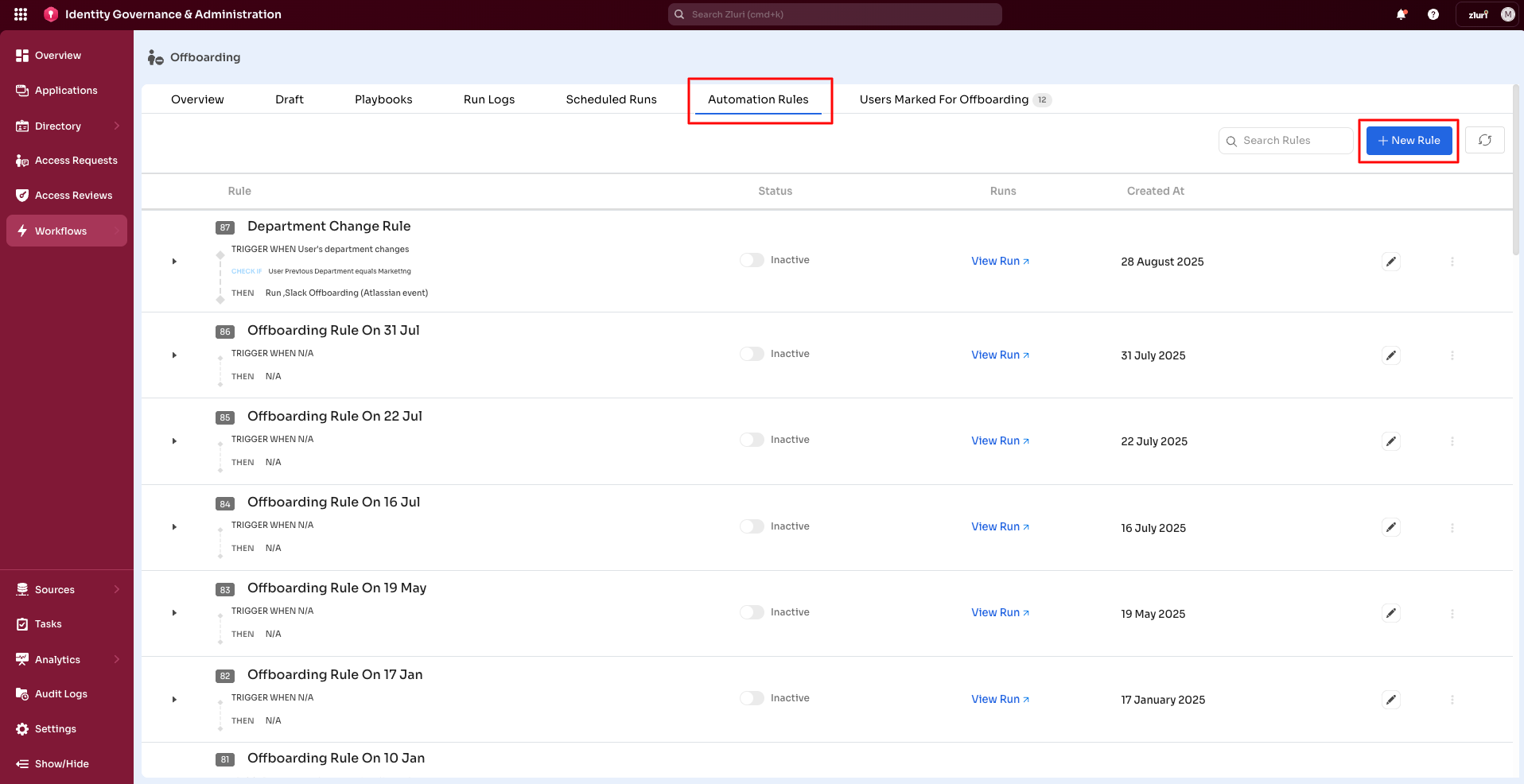Create a new rule with New Rule button
Screen dimensions: 1524x784
1408,140
